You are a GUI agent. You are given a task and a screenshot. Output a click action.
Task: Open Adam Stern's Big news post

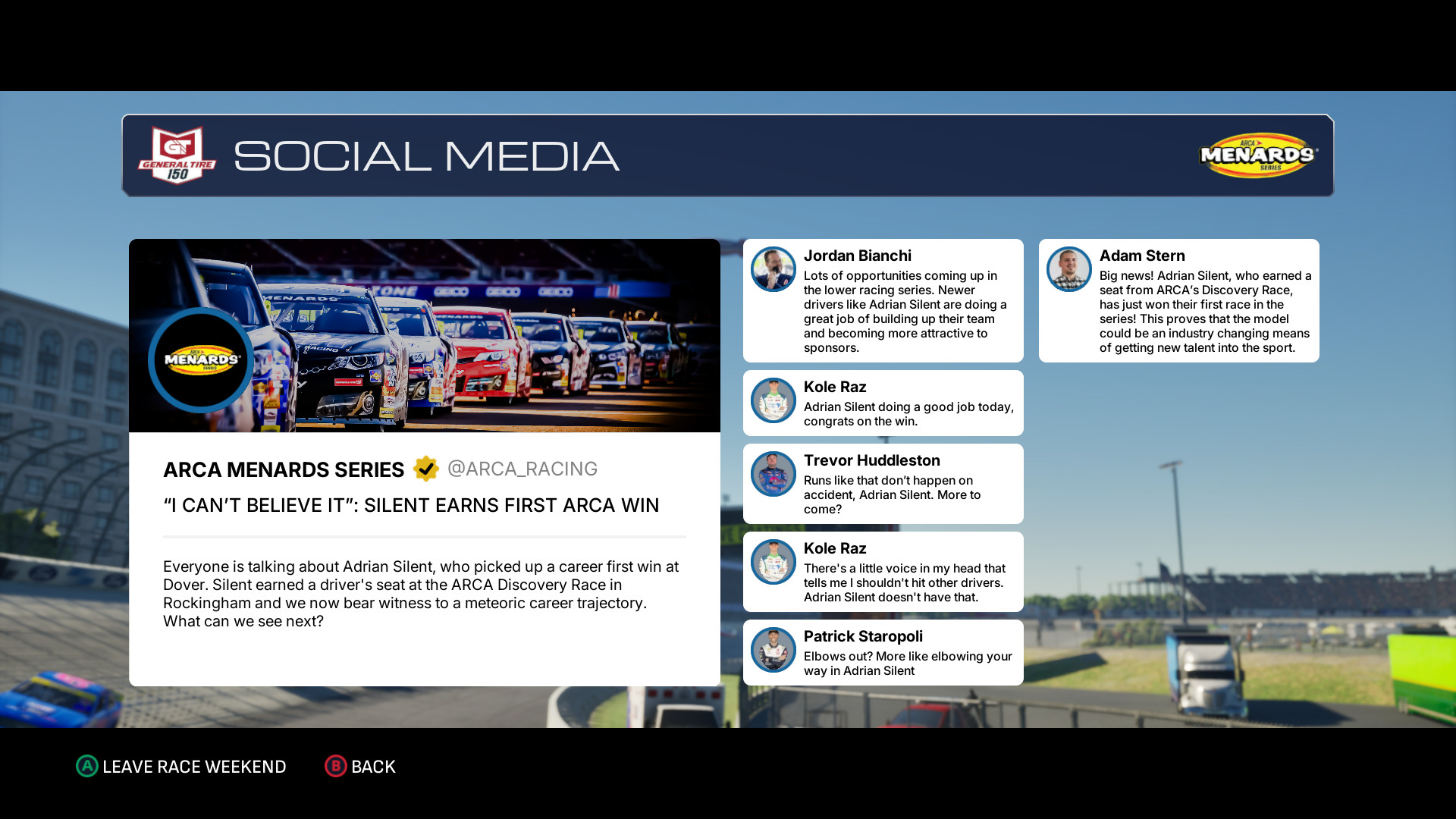coord(1204,312)
